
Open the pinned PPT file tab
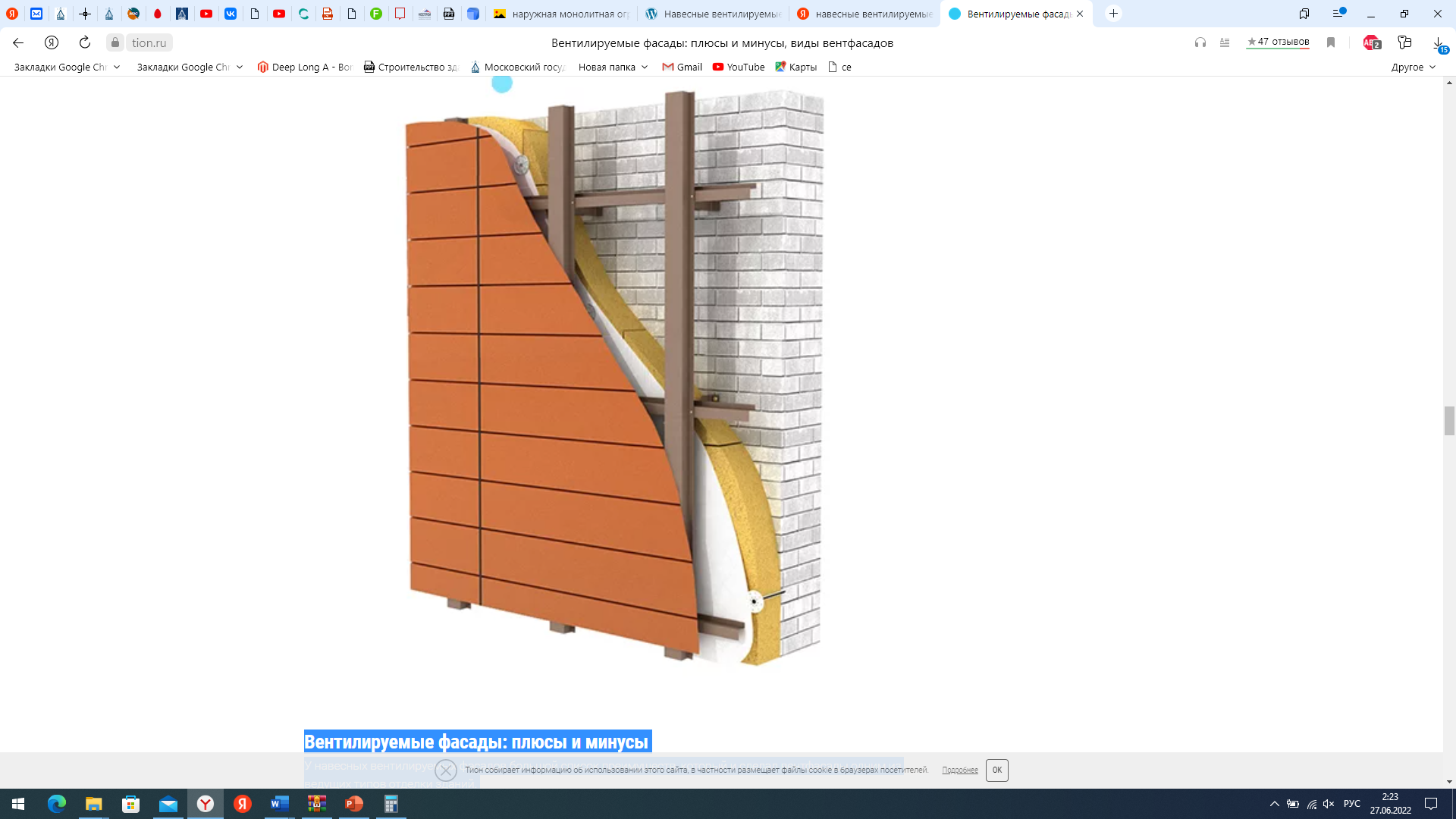449,14
